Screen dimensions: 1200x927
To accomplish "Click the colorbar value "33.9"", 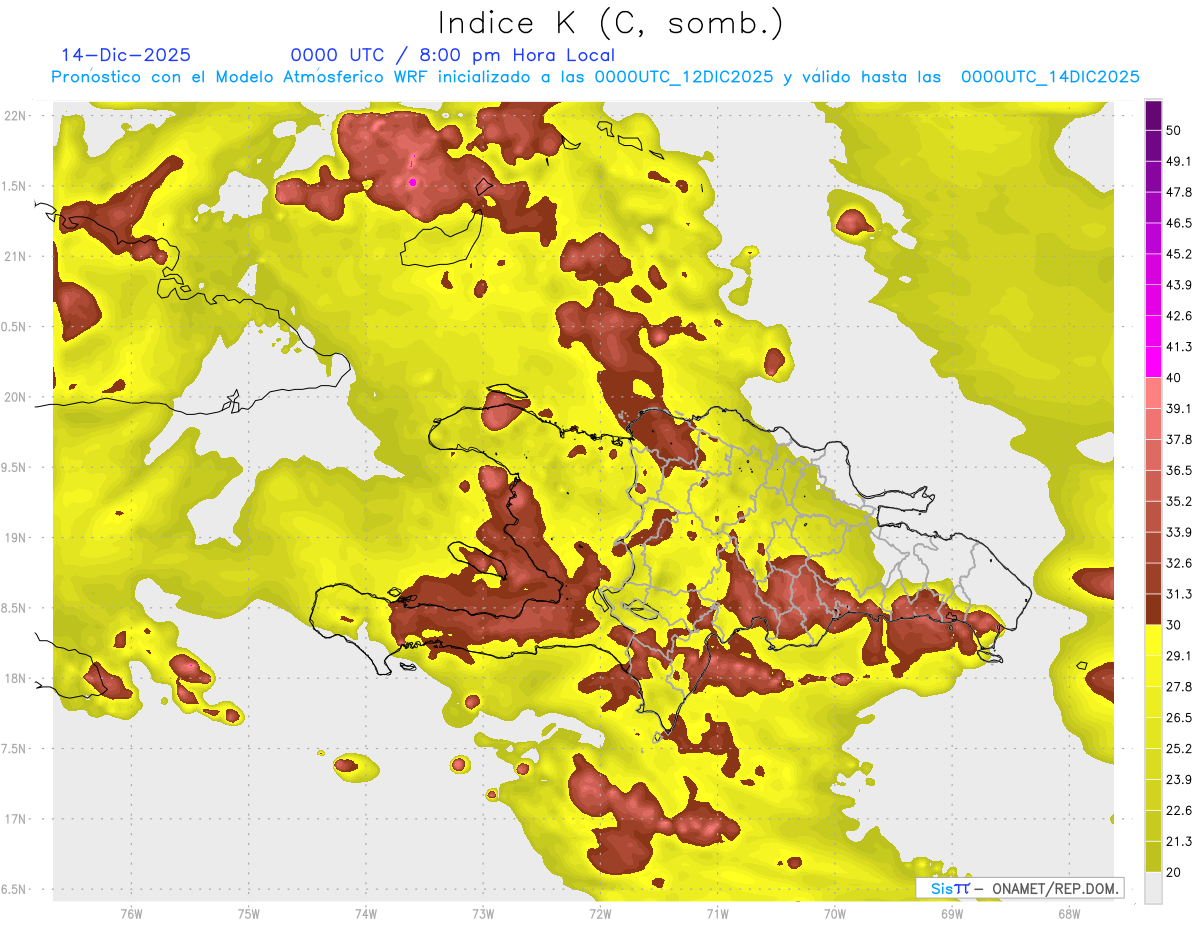I will 1179,532.
